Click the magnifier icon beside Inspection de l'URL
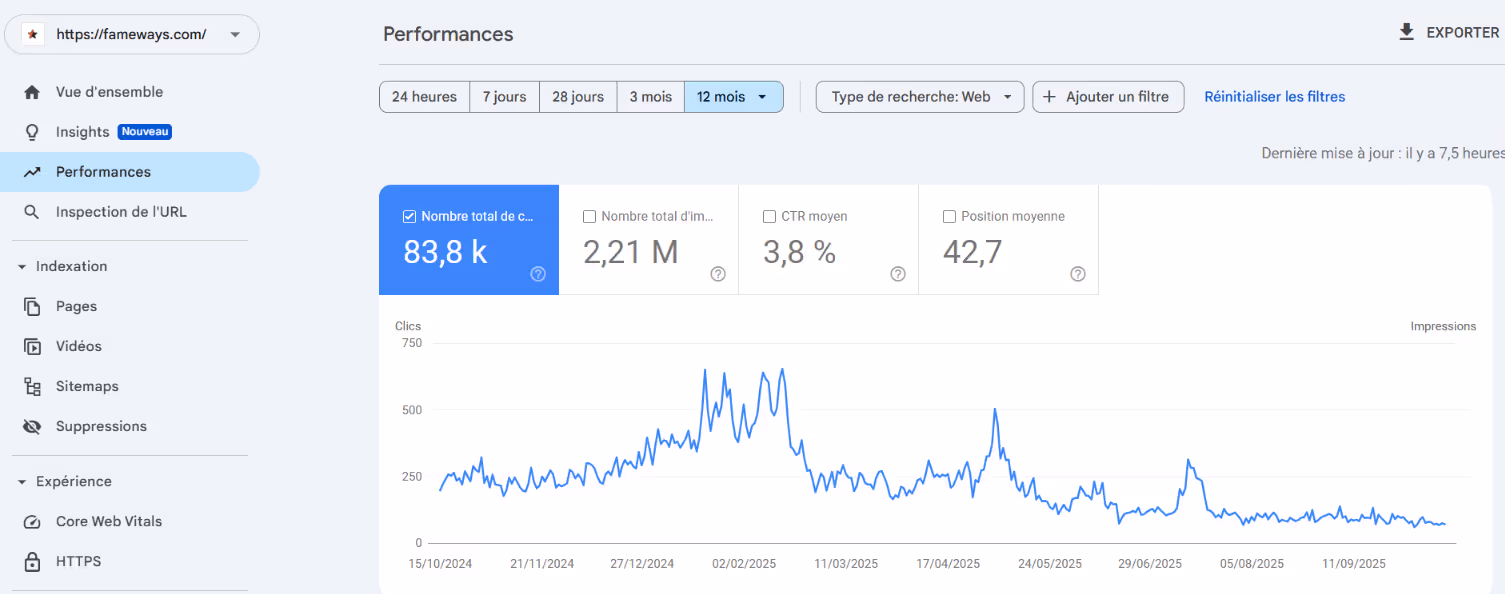This screenshot has height=594, width=1505. coord(32,212)
